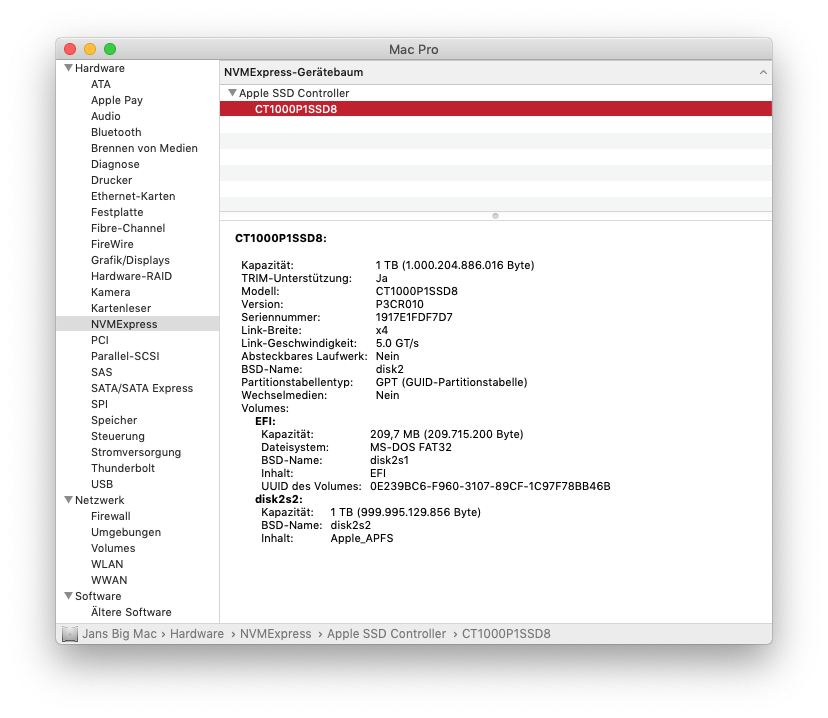Collapse the Hardware section in sidebar
828x718 pixels.
(68, 68)
